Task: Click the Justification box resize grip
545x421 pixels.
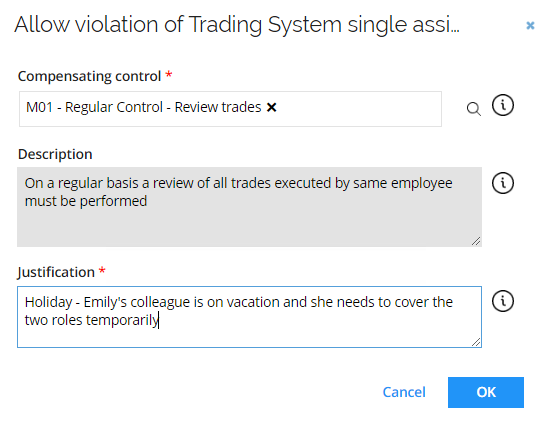Action: (x=476, y=342)
